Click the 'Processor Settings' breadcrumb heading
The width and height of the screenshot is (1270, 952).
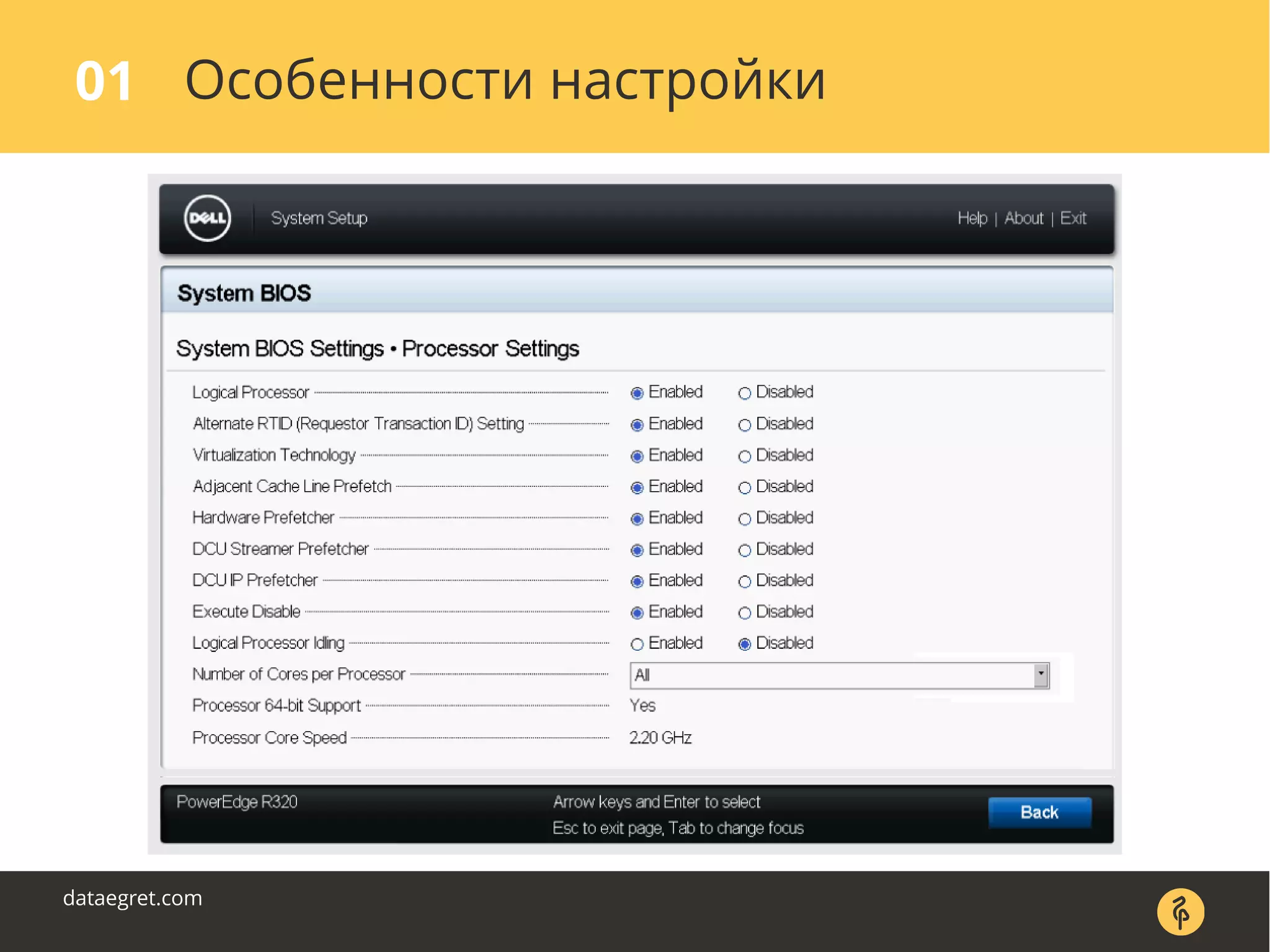(491, 349)
